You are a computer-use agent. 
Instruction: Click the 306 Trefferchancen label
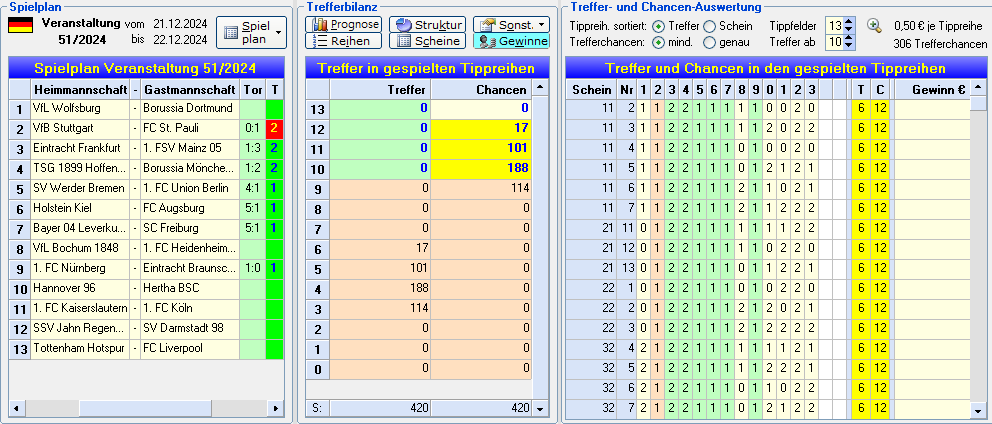click(x=940, y=44)
